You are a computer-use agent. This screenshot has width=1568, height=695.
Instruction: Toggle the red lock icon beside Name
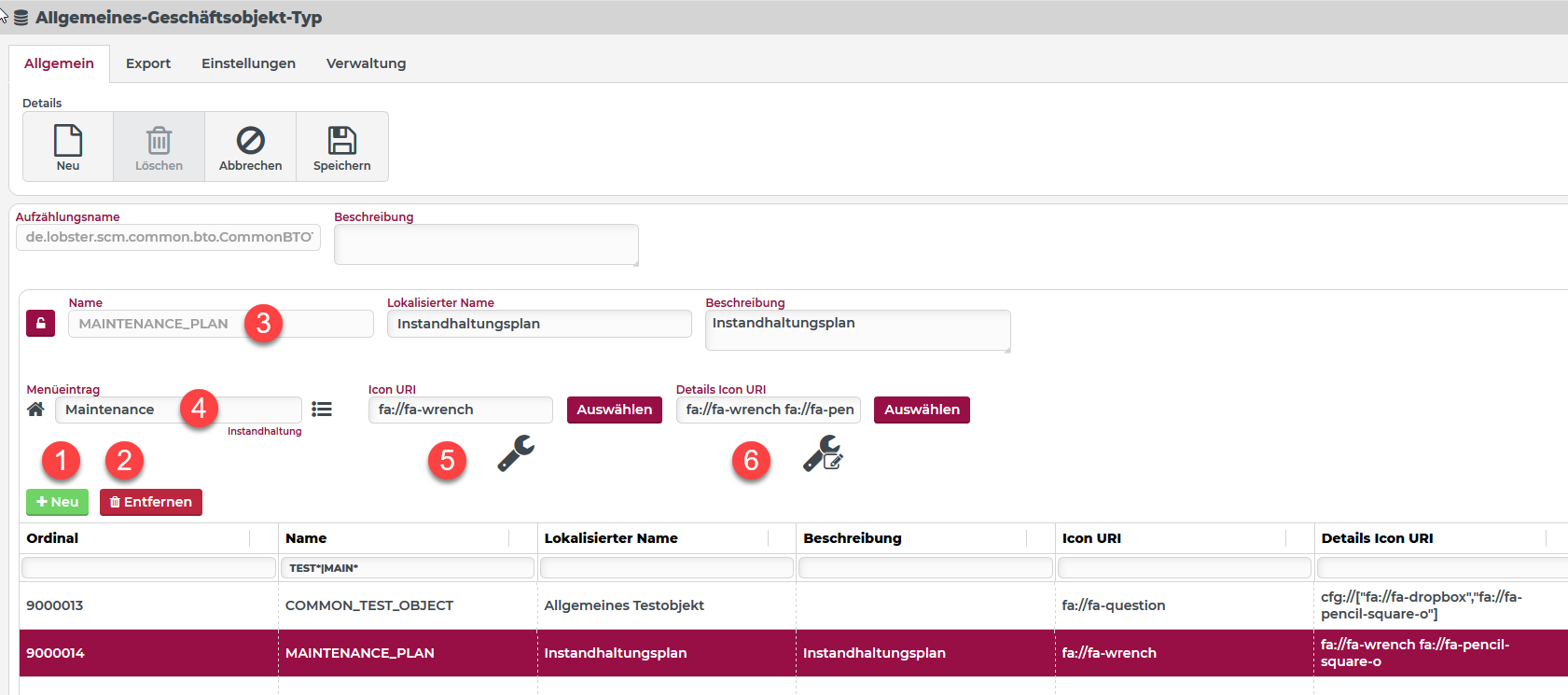coord(40,324)
